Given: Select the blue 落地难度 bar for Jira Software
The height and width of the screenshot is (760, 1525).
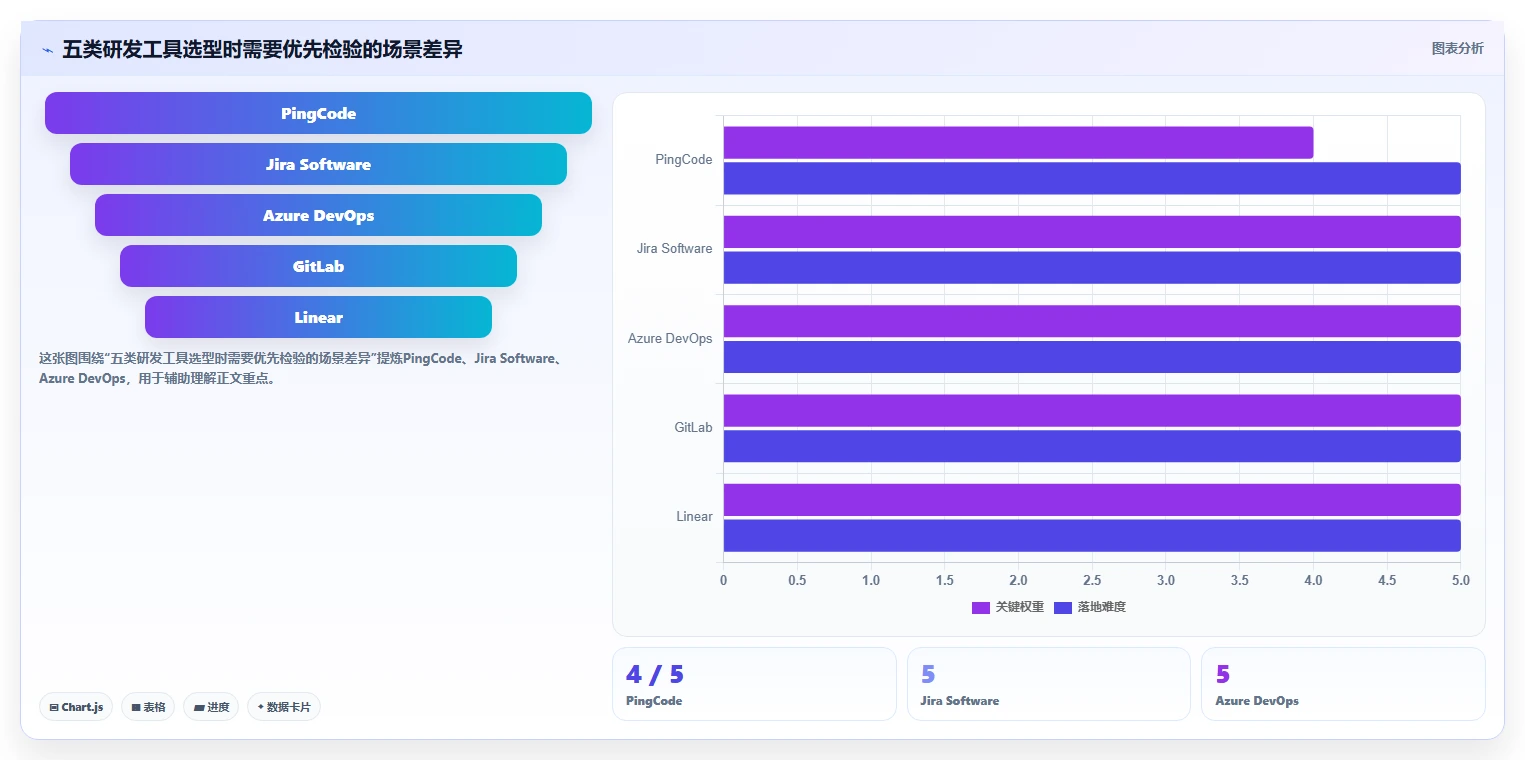Looking at the screenshot, I should tap(1092, 267).
